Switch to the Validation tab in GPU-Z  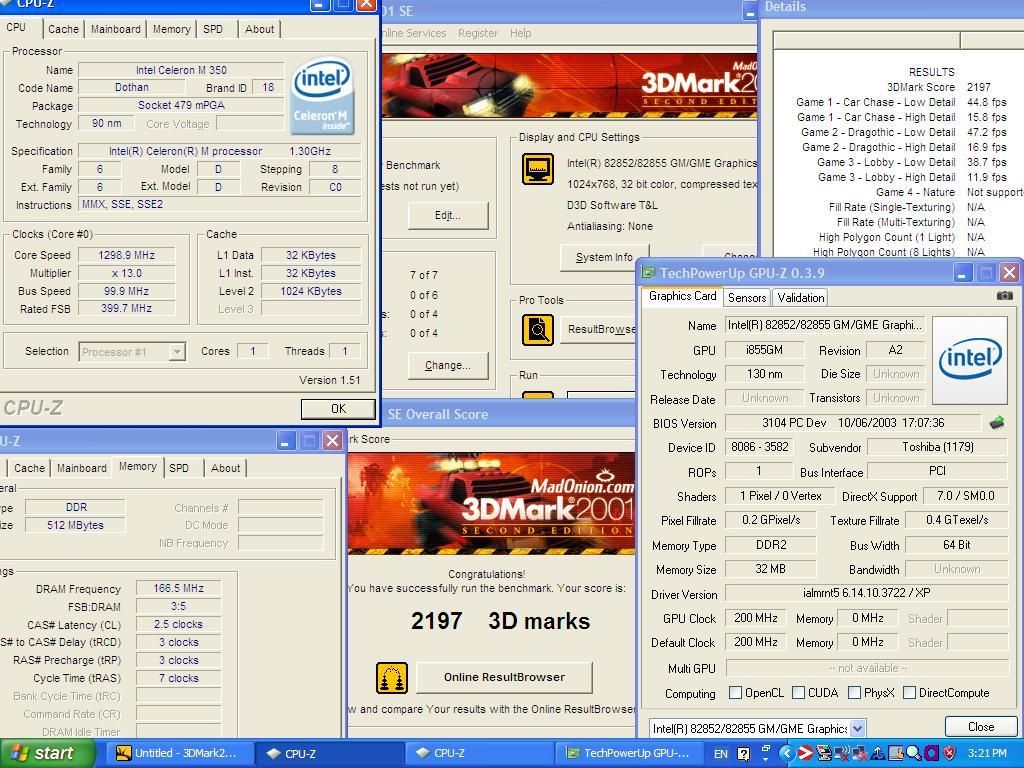click(800, 298)
